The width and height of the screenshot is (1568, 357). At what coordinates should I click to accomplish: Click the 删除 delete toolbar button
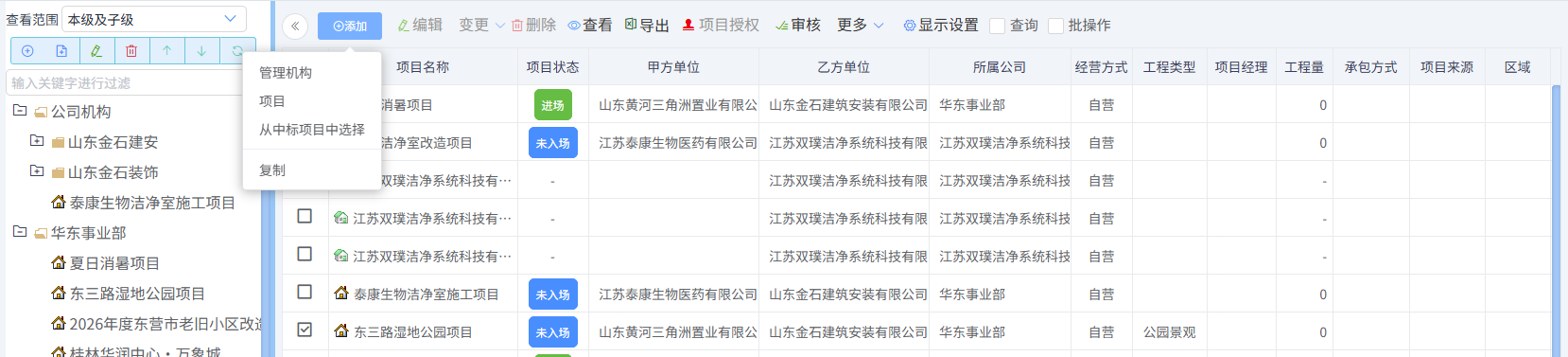click(534, 26)
